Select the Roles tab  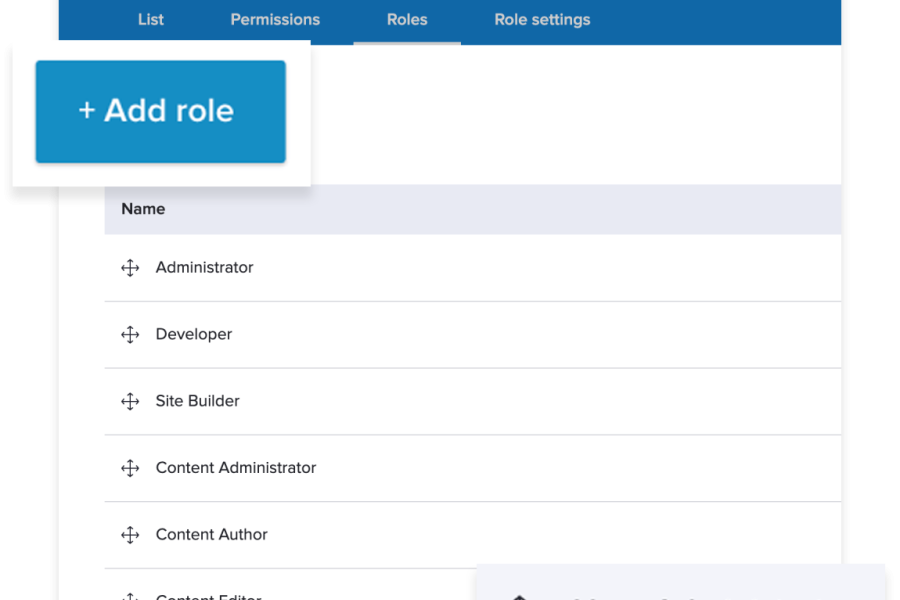[x=407, y=20]
